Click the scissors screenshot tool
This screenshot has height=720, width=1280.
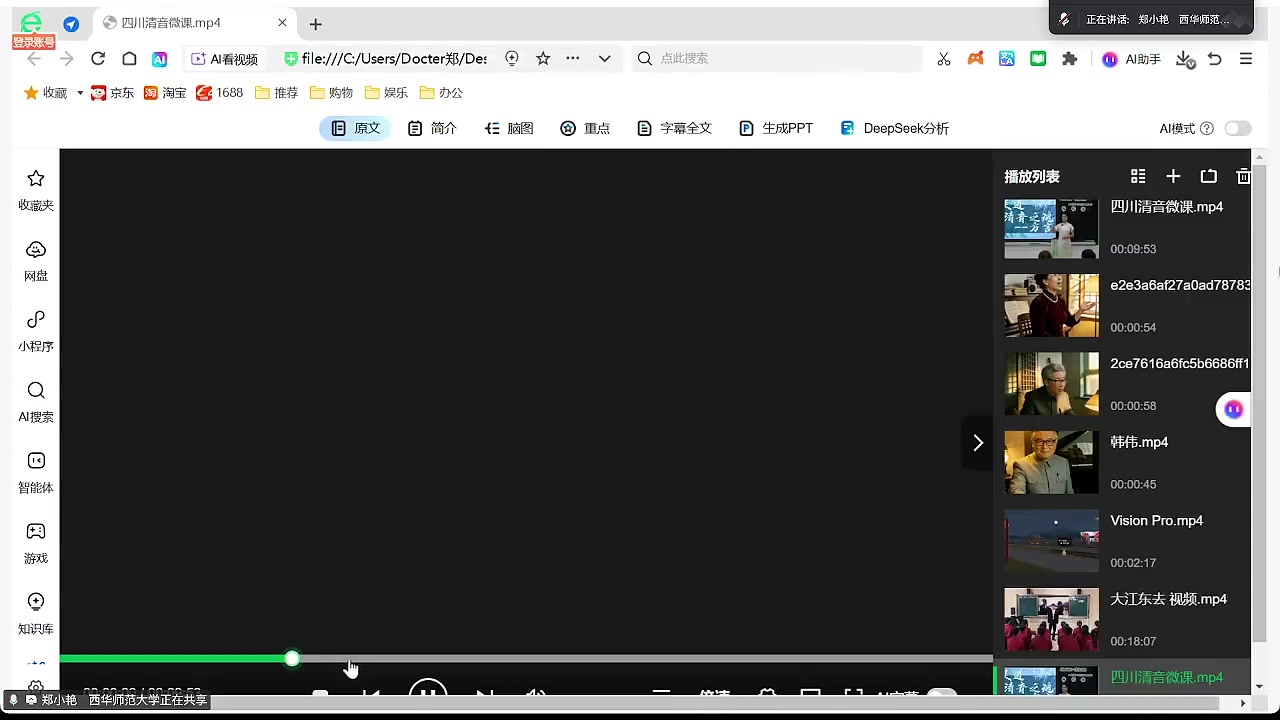(943, 59)
